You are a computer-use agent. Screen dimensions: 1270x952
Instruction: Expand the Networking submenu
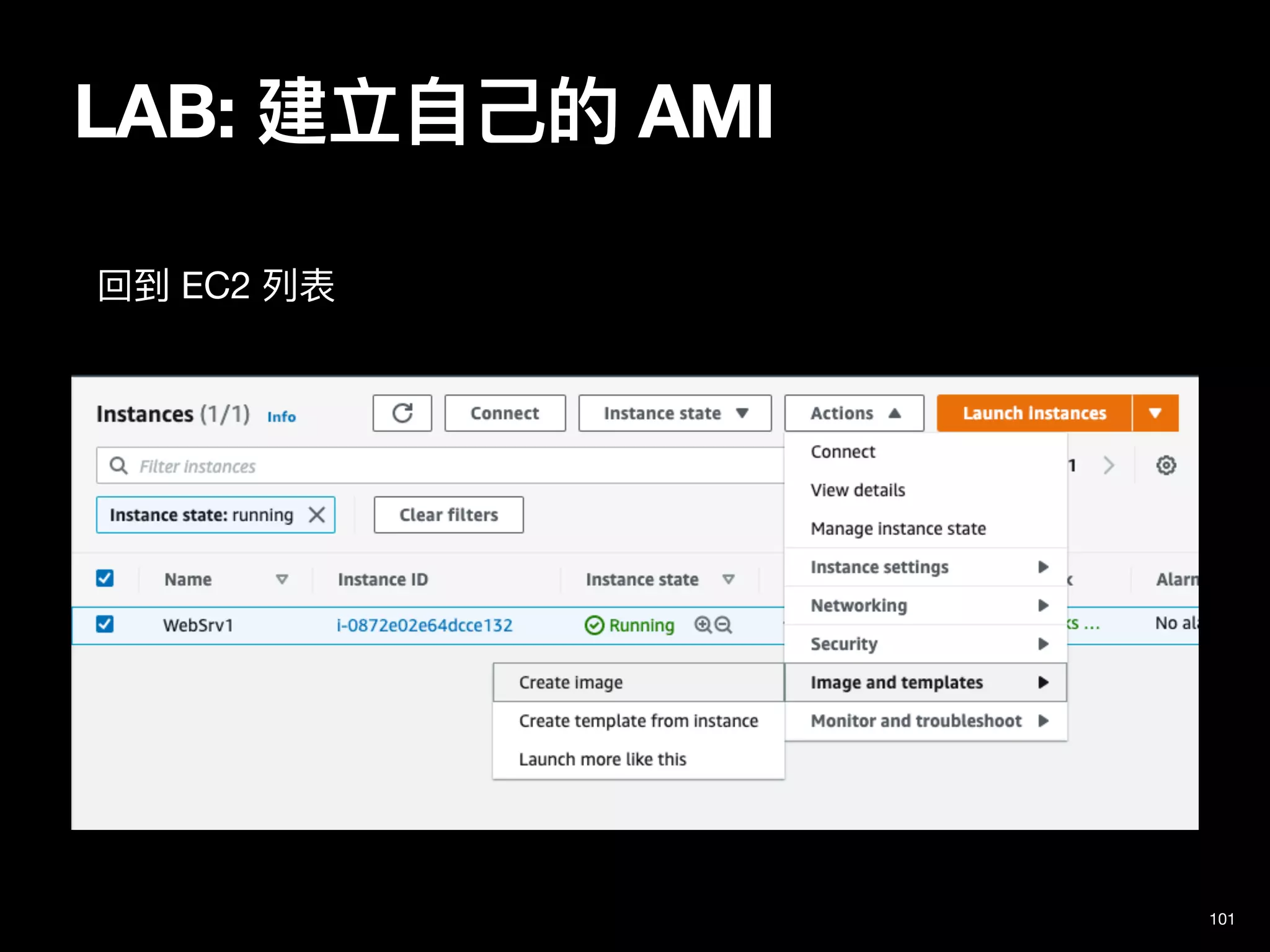point(926,606)
